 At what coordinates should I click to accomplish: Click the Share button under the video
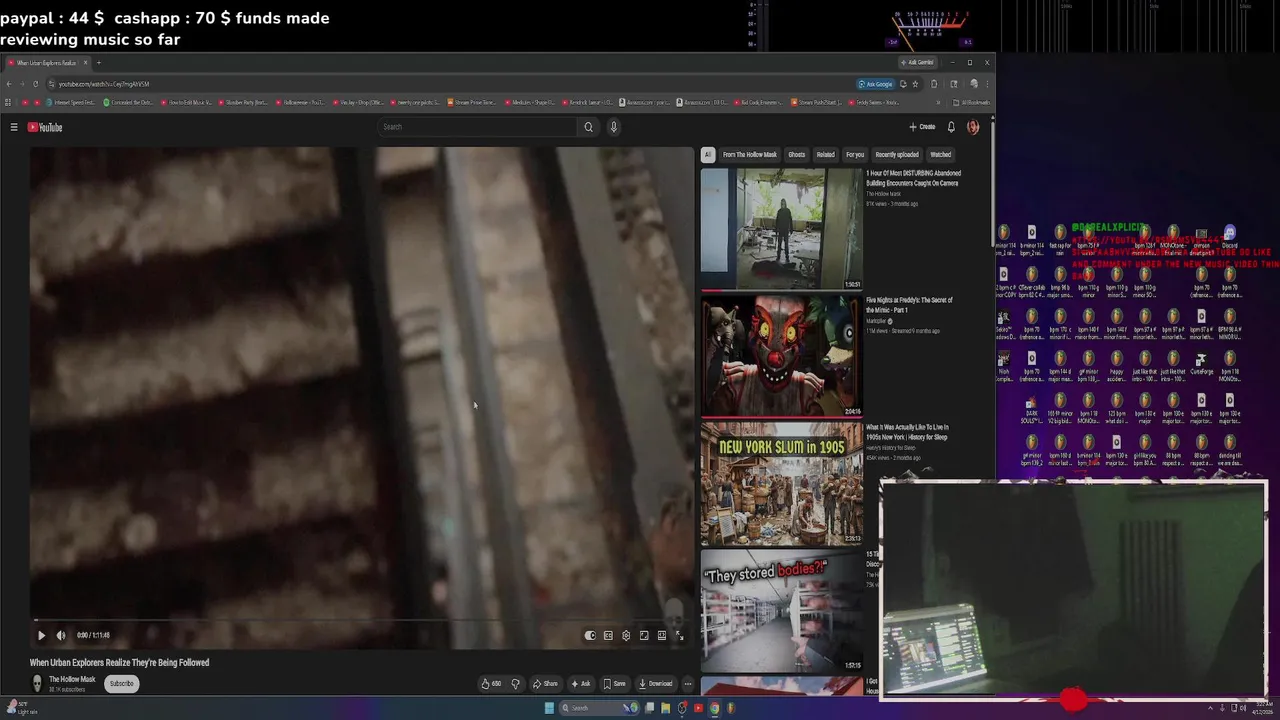tap(545, 684)
